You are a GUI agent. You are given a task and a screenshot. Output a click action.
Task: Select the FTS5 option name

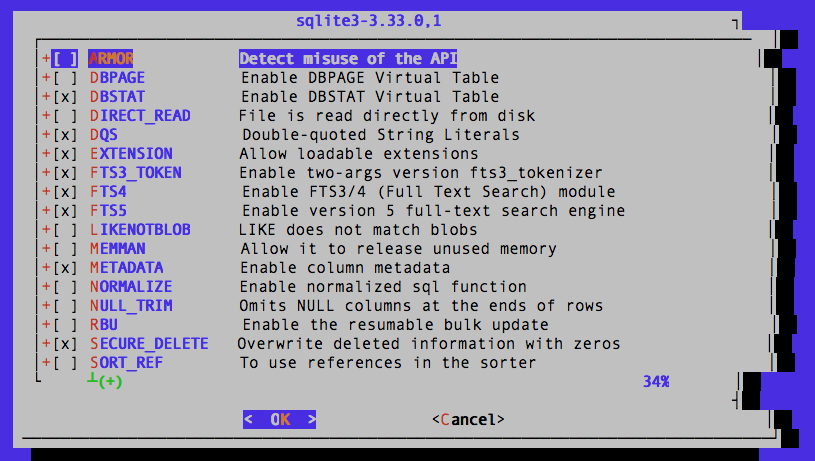[x=108, y=210]
